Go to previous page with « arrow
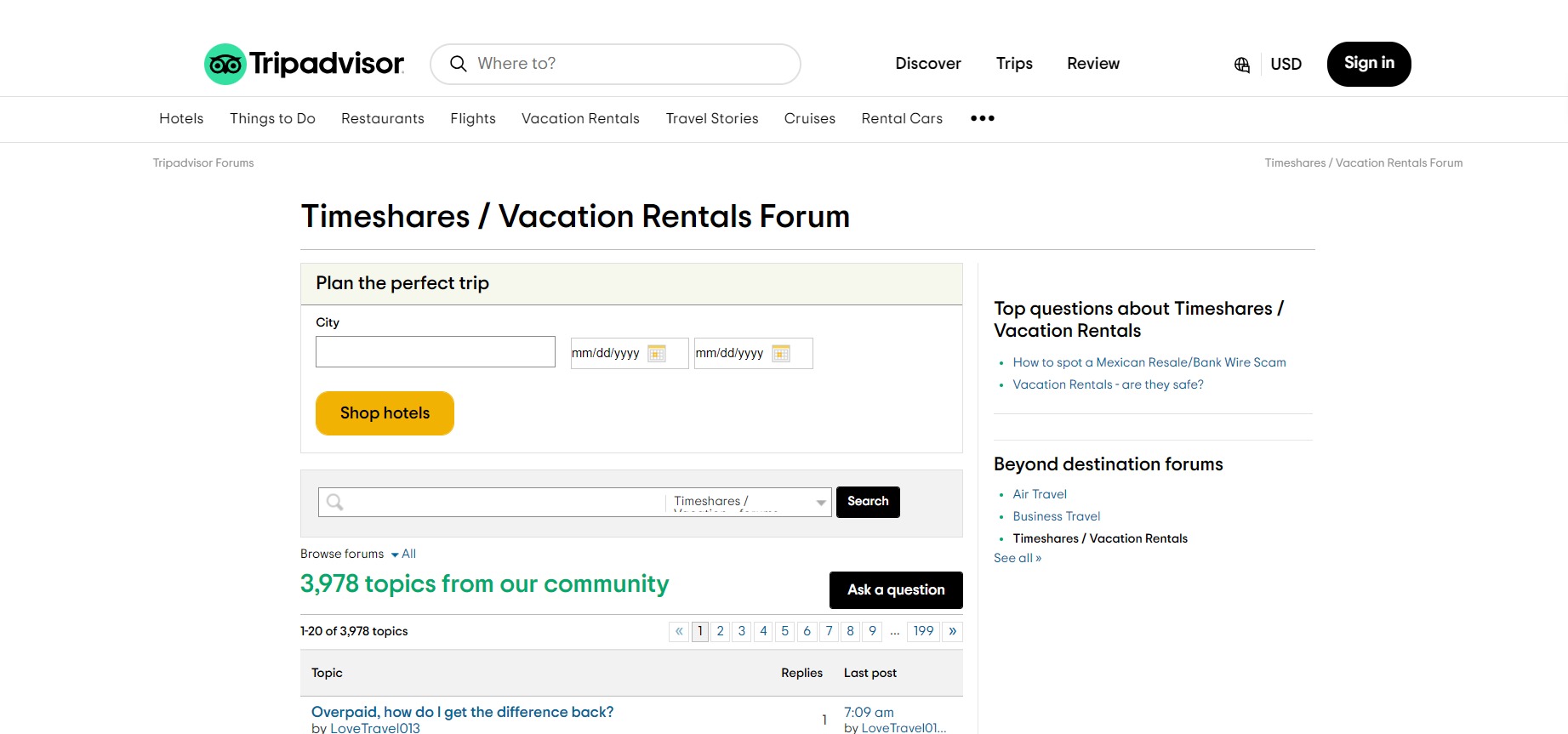 [x=679, y=631]
